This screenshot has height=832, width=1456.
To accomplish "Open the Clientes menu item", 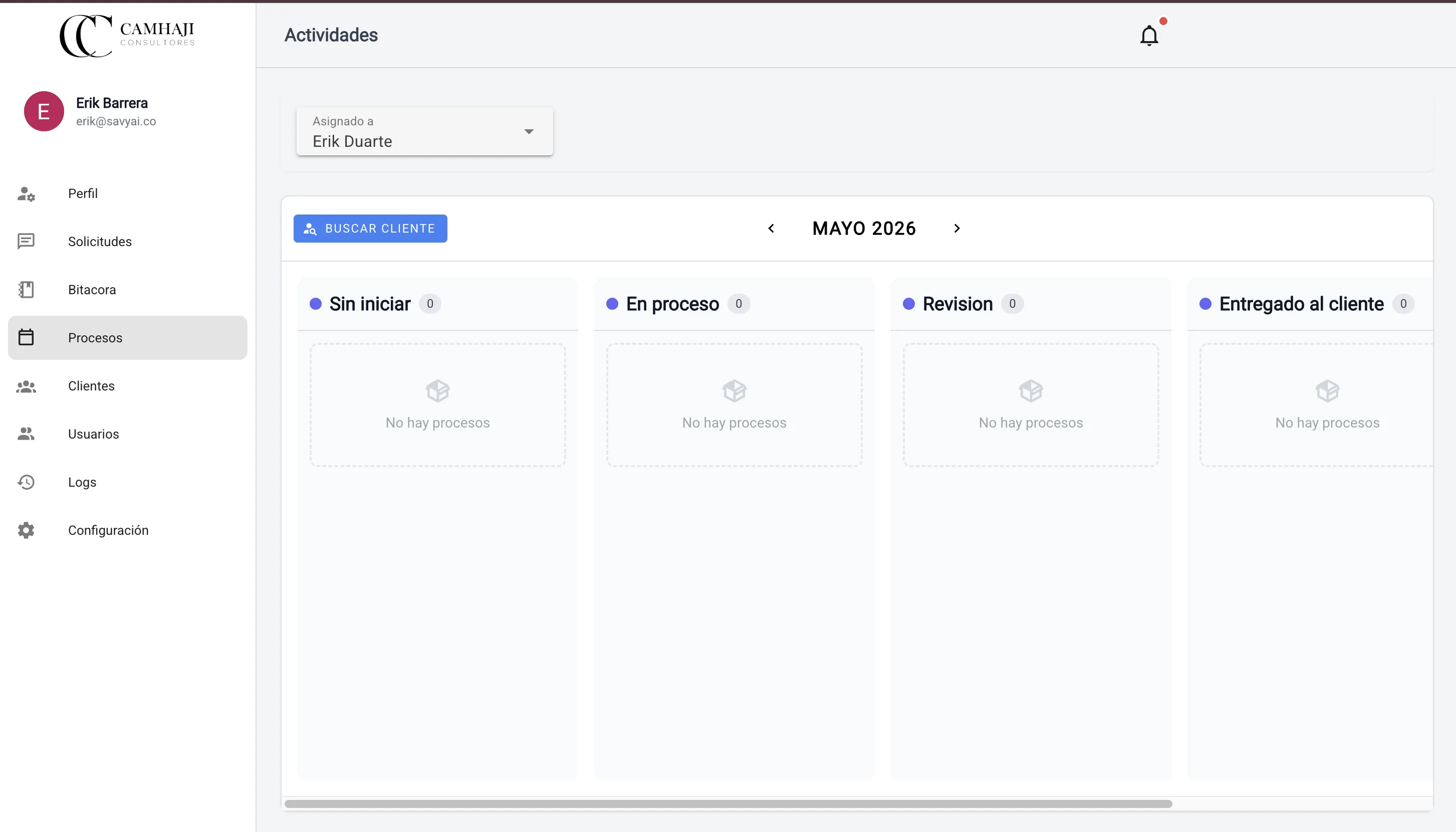I will coord(127,386).
